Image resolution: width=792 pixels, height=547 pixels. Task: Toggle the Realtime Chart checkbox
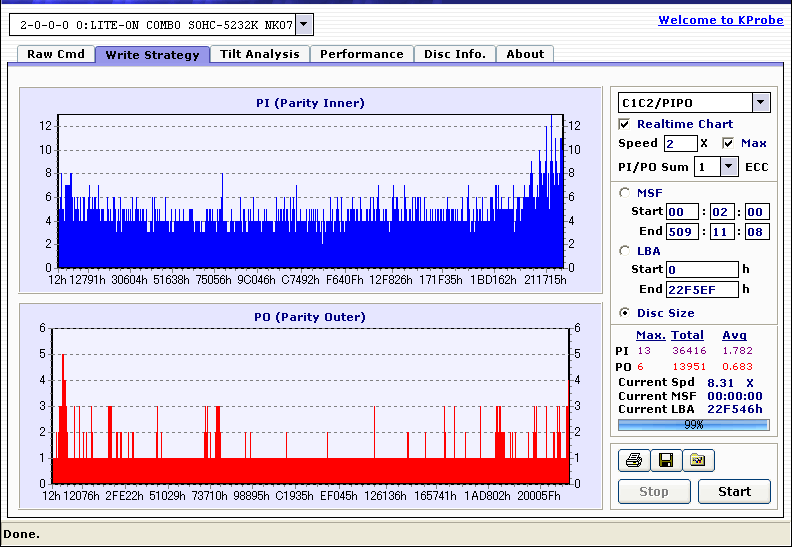click(x=625, y=124)
